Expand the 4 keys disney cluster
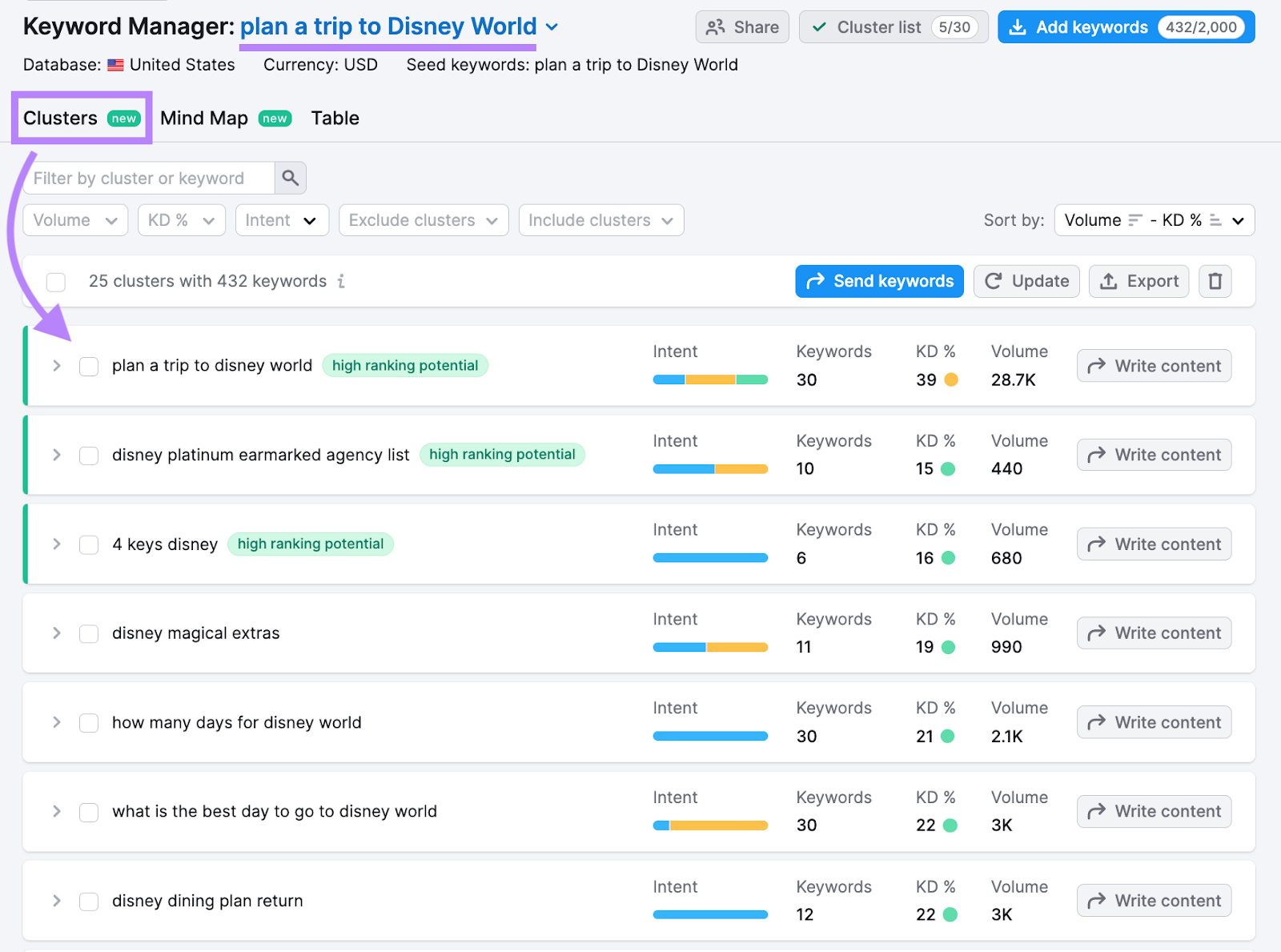 point(57,544)
